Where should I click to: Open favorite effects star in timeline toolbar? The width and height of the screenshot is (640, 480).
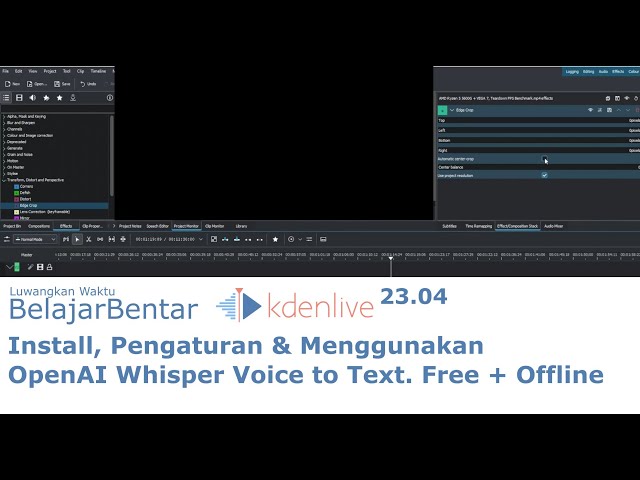pos(276,239)
